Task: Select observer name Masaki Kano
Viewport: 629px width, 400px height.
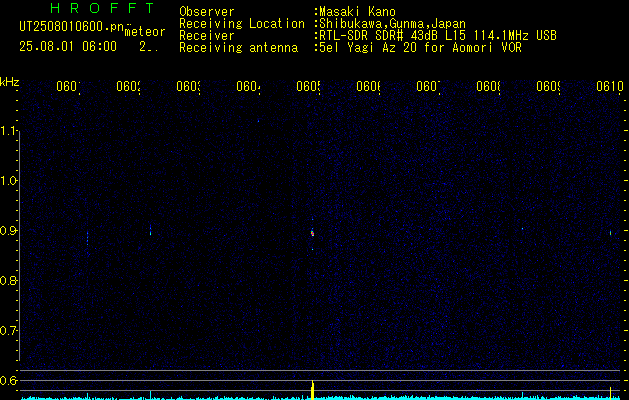Action: pyautogui.click(x=357, y=12)
